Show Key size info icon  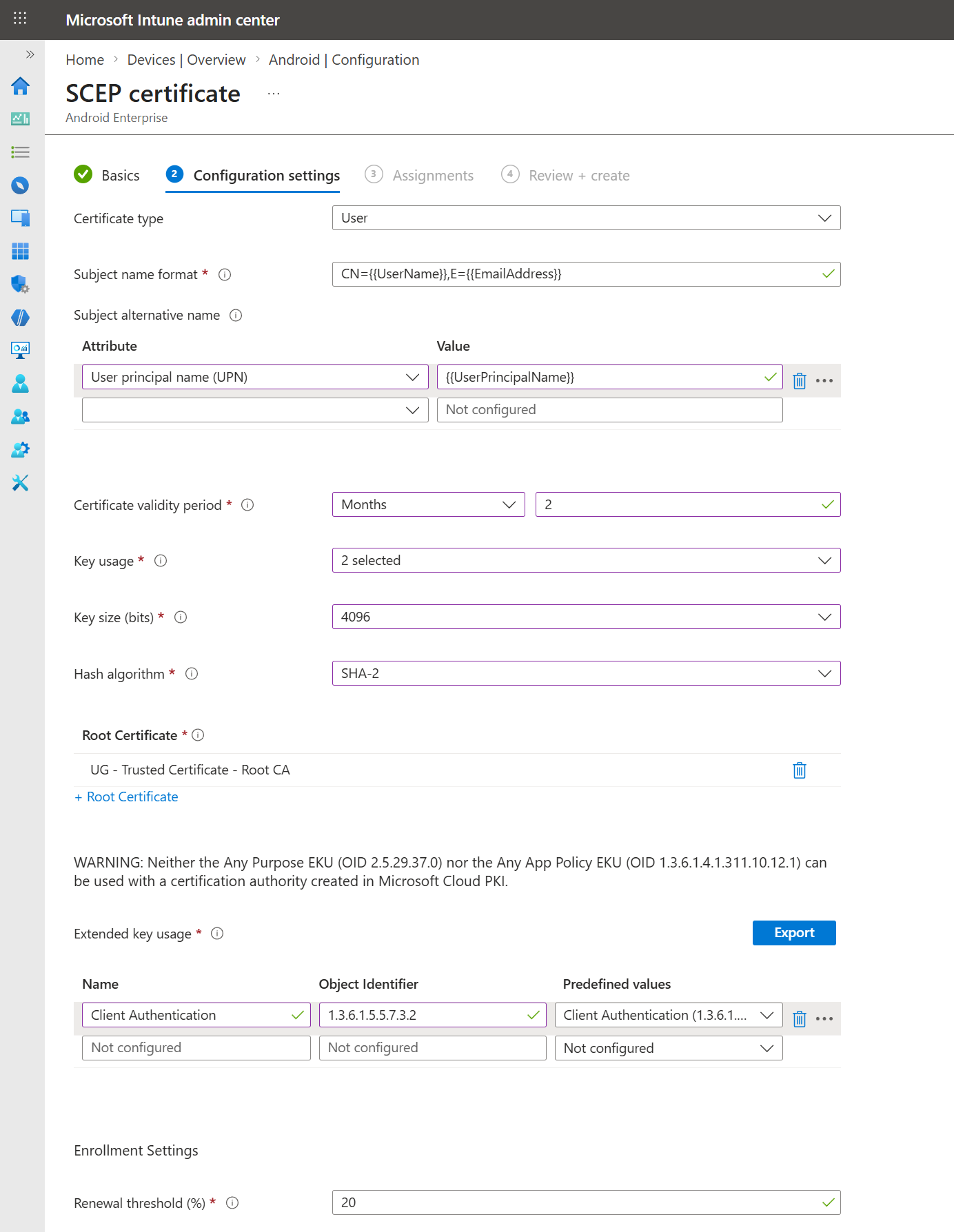(x=181, y=617)
